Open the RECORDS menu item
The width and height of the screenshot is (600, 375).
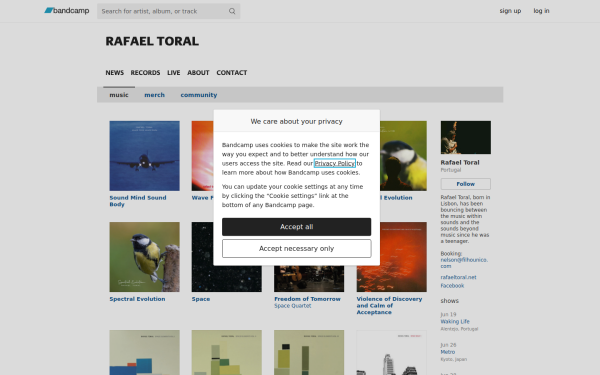(145, 73)
